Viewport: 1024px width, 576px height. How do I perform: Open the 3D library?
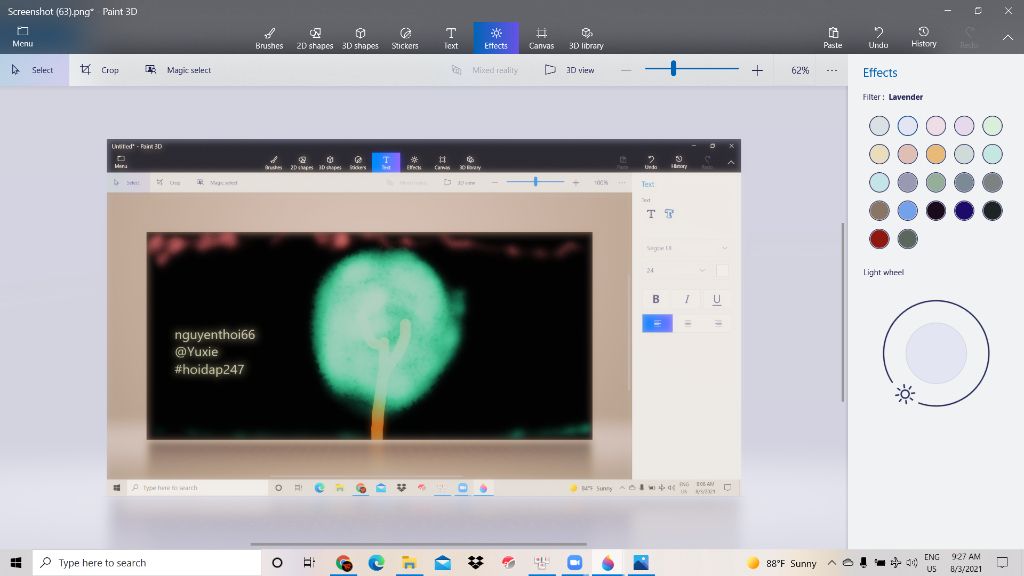(586, 38)
